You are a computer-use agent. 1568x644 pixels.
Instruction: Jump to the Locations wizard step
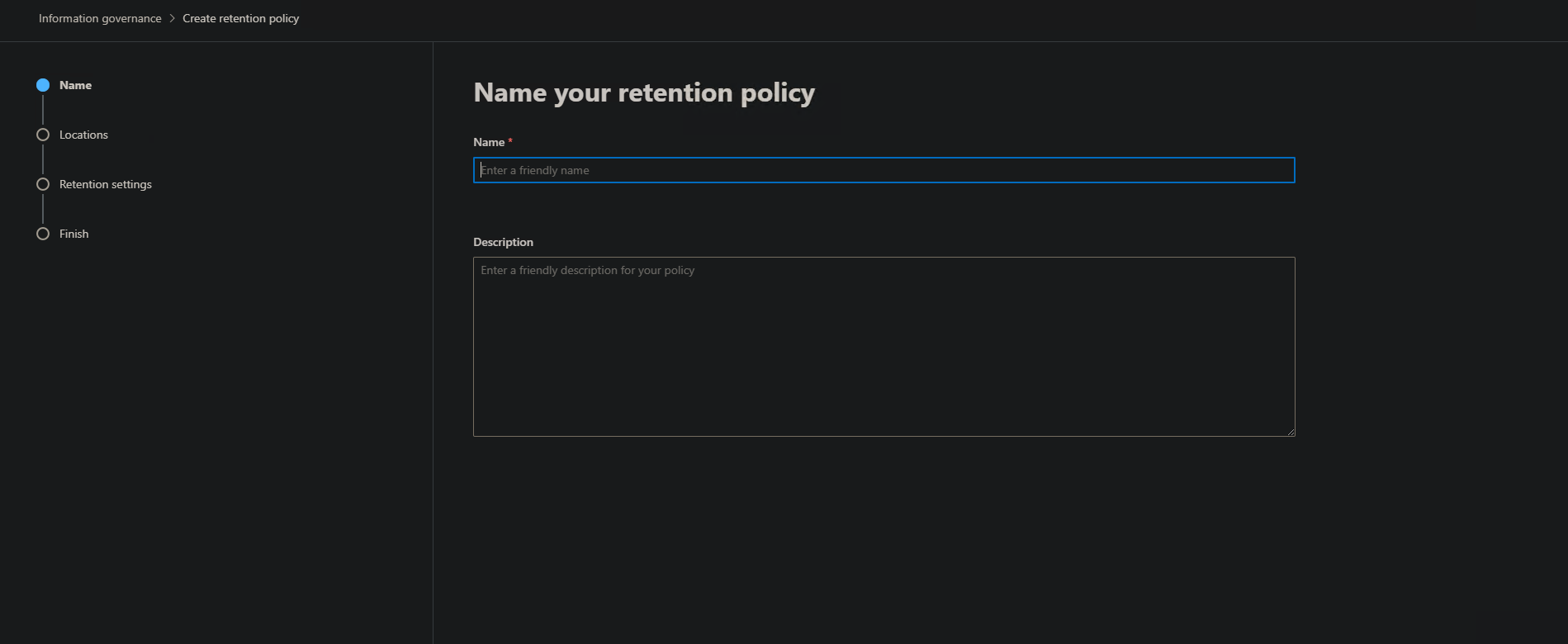point(83,134)
